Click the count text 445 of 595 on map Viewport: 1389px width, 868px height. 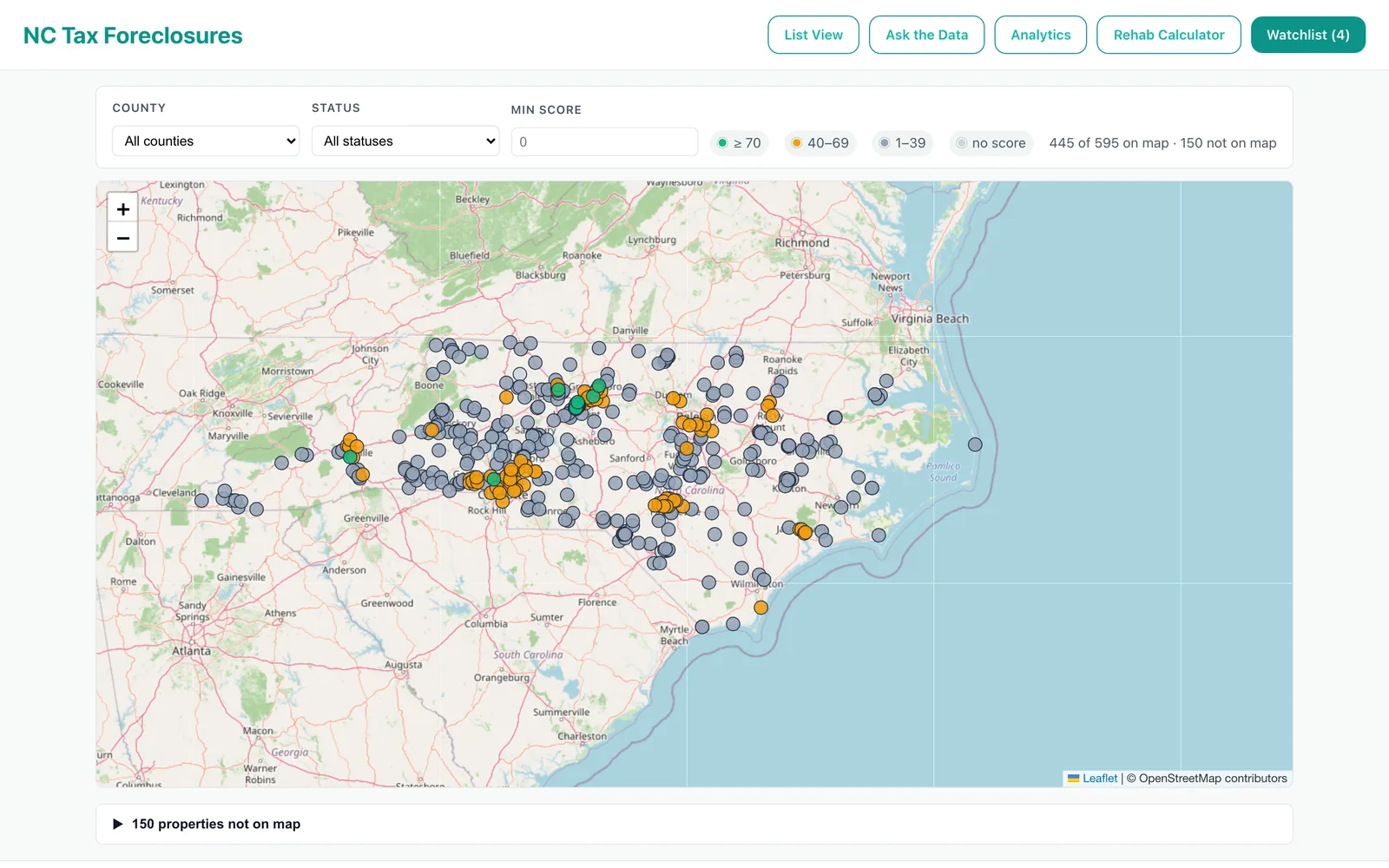tap(1109, 143)
